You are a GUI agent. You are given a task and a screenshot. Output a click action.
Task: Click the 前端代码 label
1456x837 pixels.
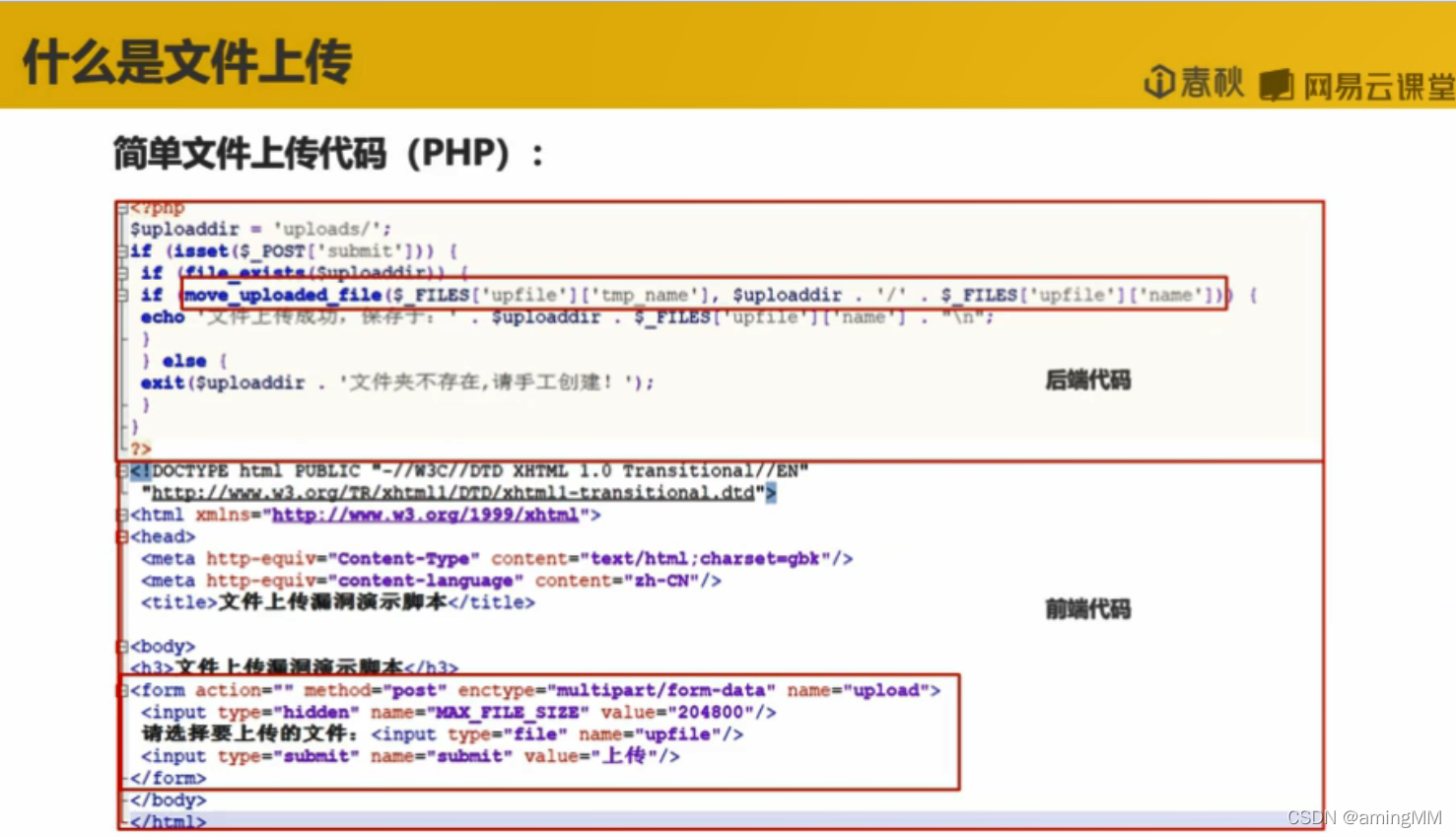coord(1087,609)
